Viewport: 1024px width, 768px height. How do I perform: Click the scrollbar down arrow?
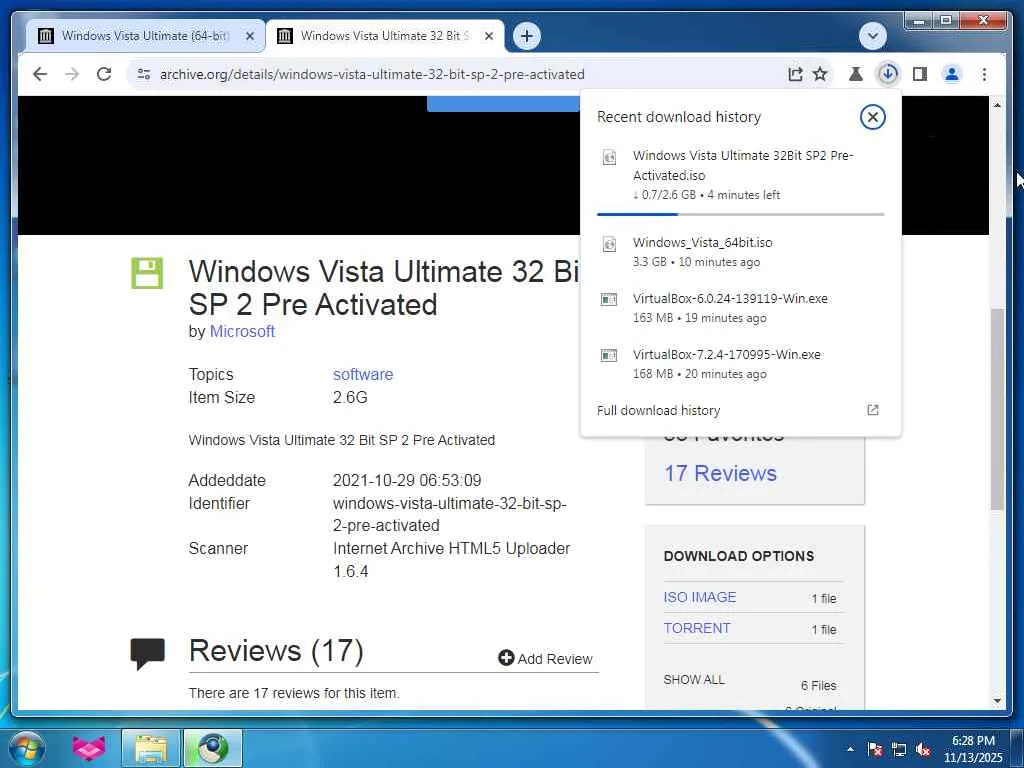[997, 701]
